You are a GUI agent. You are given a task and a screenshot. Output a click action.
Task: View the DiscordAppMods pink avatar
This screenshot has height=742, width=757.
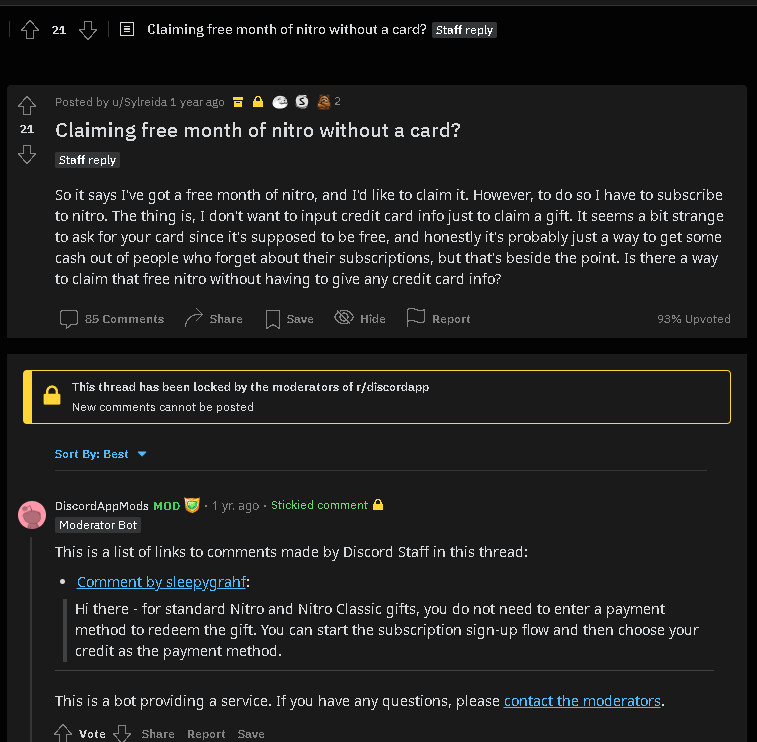pyautogui.click(x=32, y=515)
